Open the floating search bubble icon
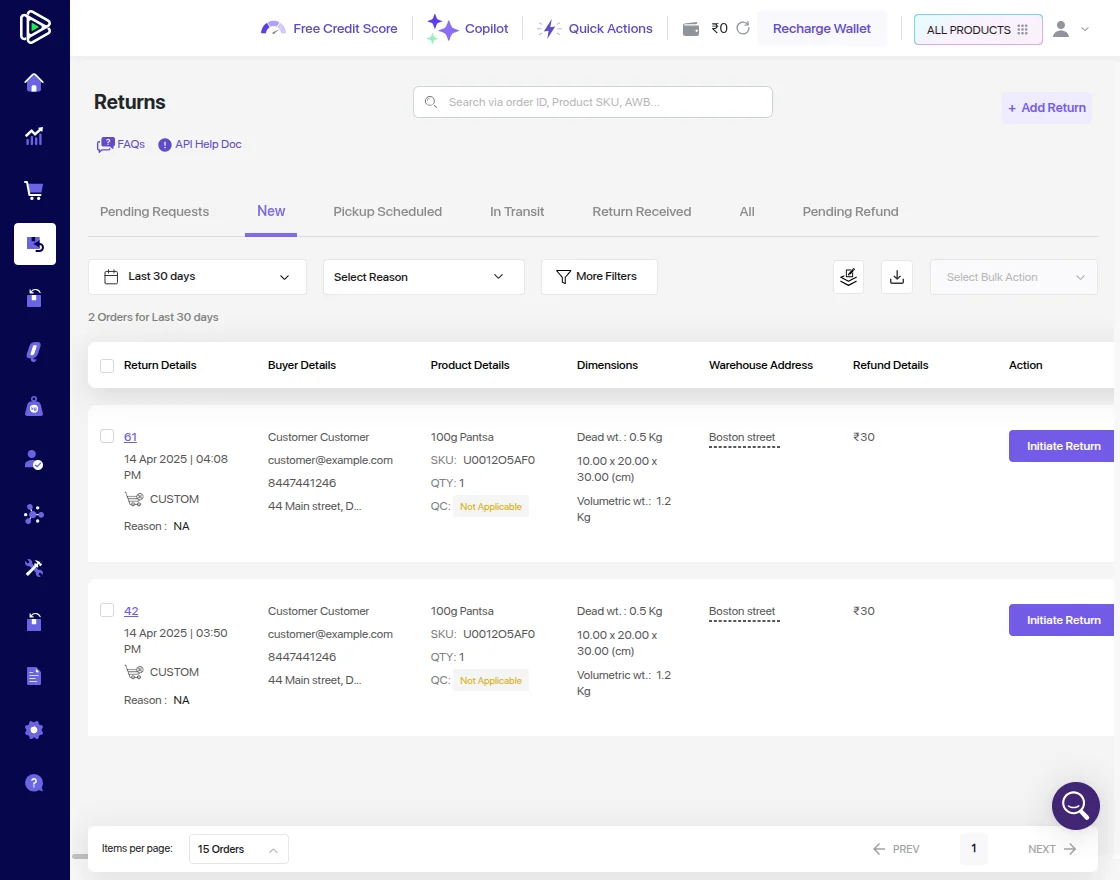1120x880 pixels. [1075, 805]
